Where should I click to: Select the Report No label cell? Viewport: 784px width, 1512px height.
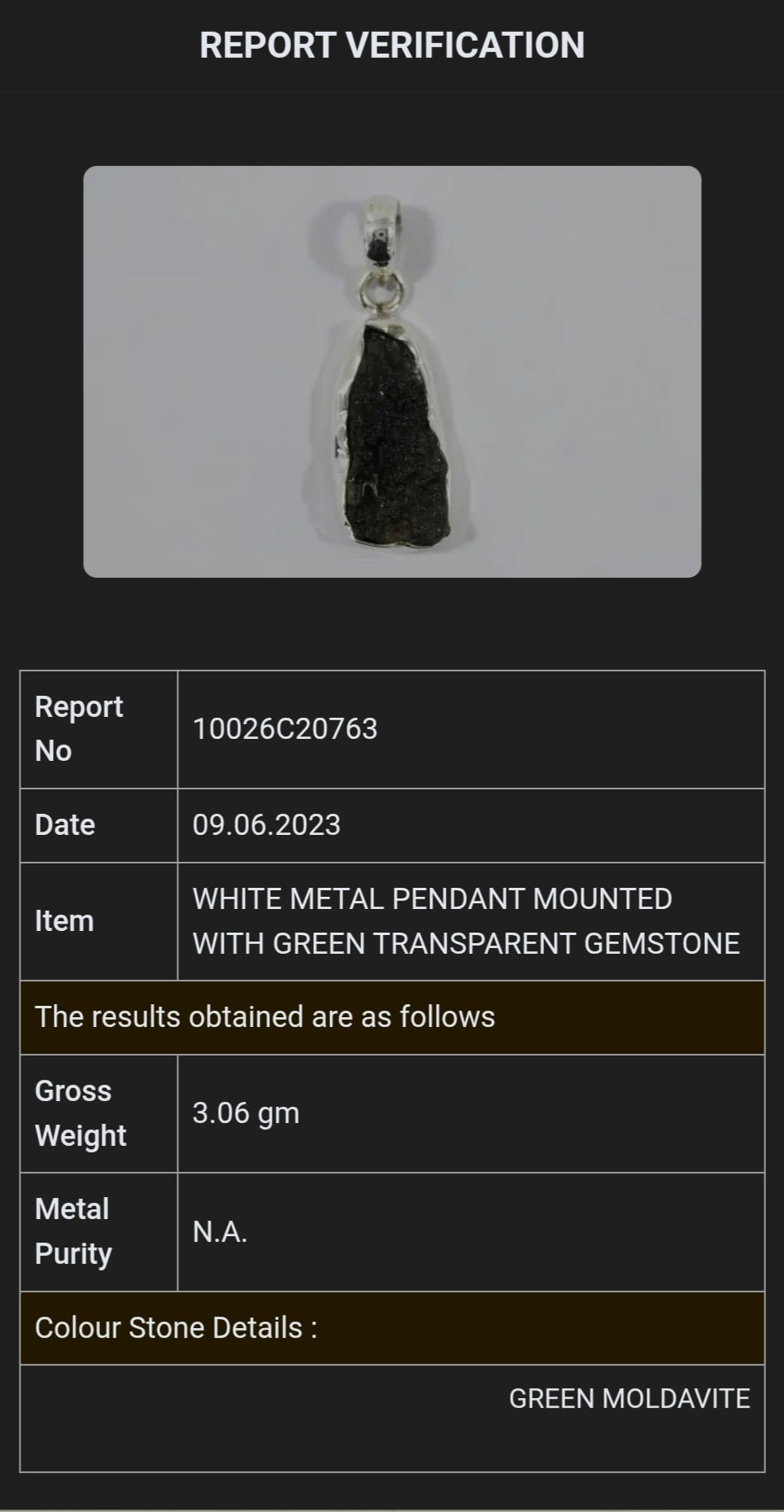[98, 729]
